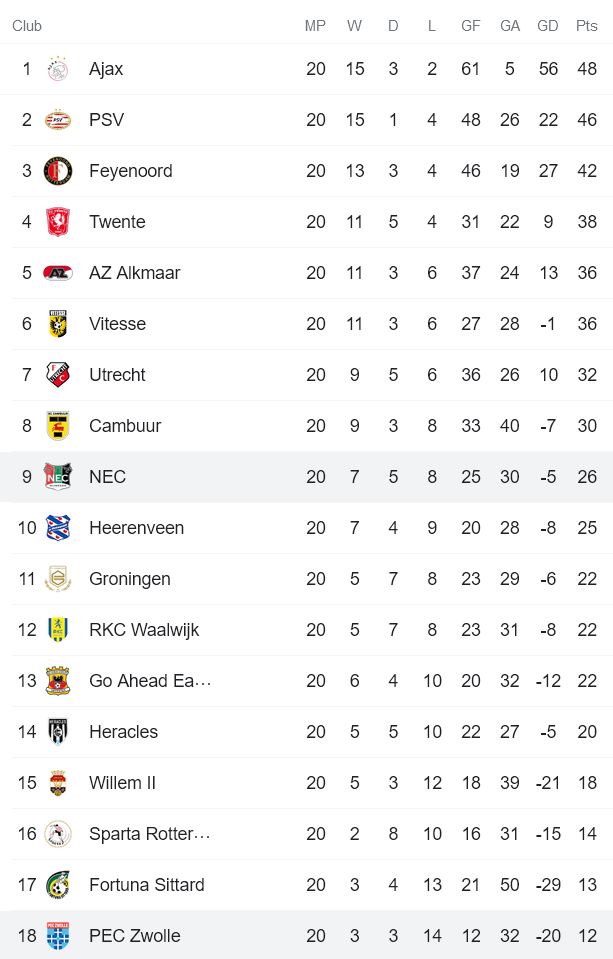Screen dimensions: 613x959
Task: Select the truncated Go Ahead Eagles name
Action: coord(150,681)
